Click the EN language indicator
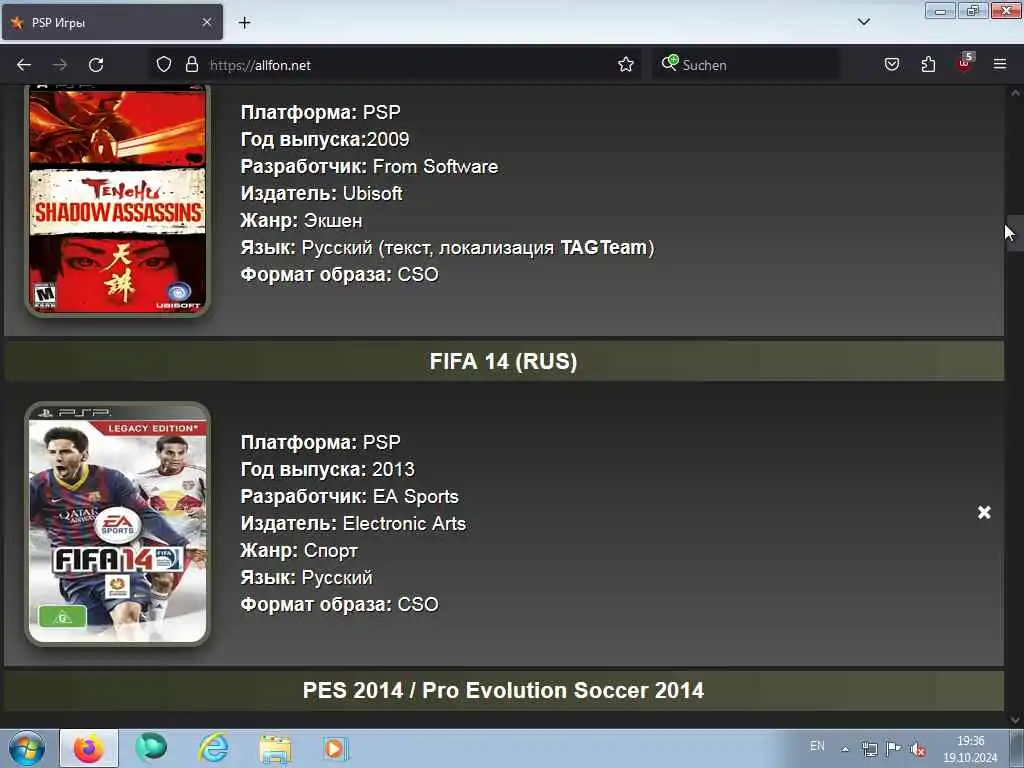 click(x=817, y=746)
